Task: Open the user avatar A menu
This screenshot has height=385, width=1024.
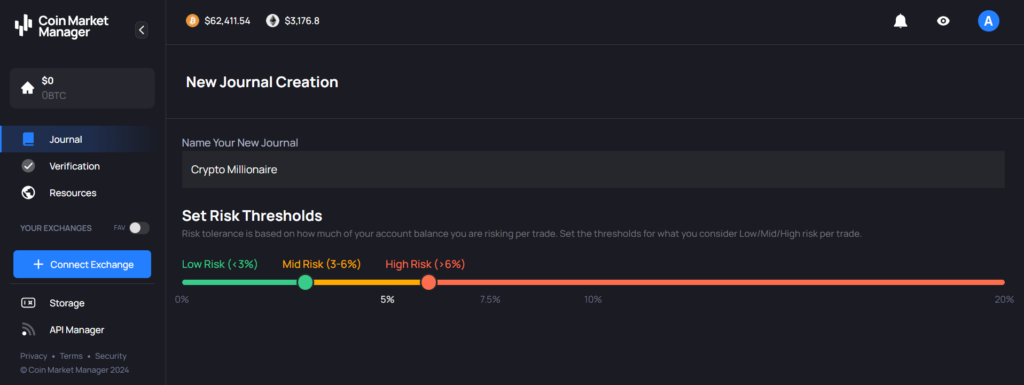Action: pos(988,22)
